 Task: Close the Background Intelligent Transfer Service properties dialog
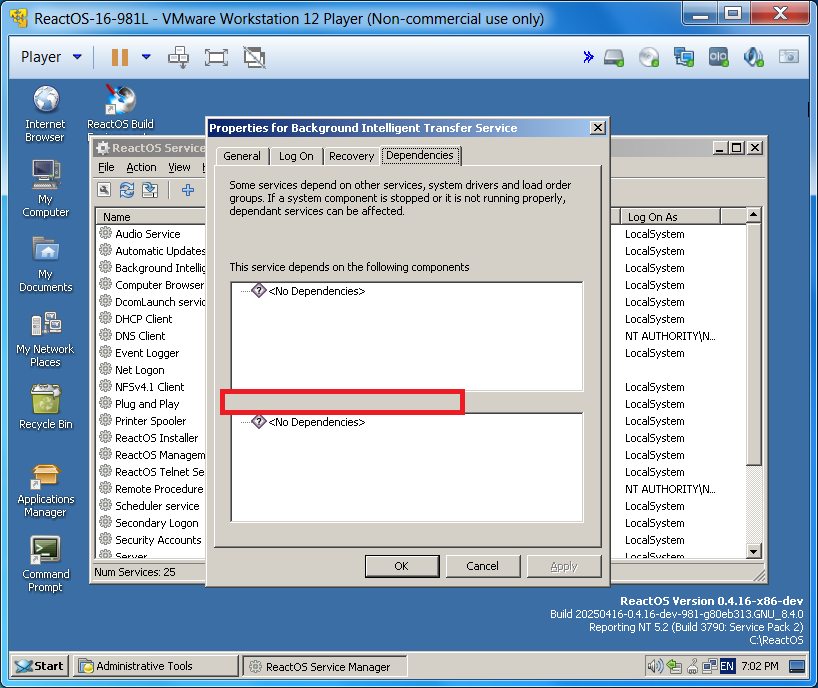(x=598, y=128)
